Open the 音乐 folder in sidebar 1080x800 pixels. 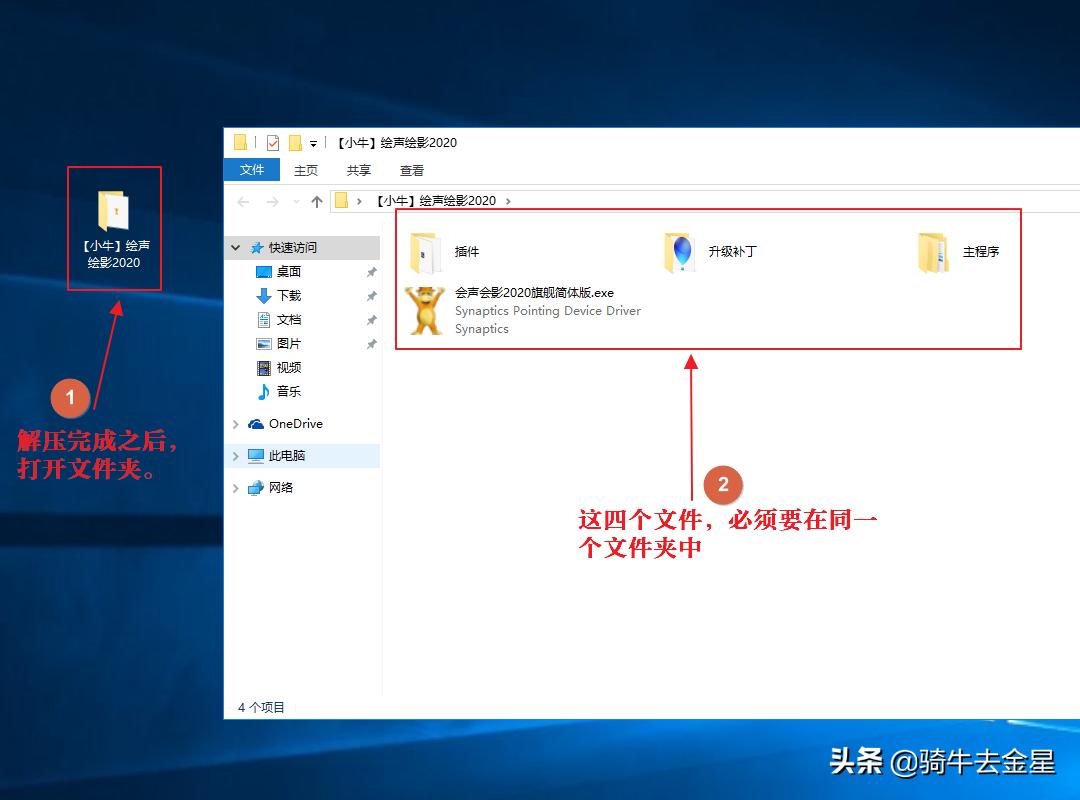[x=289, y=391]
